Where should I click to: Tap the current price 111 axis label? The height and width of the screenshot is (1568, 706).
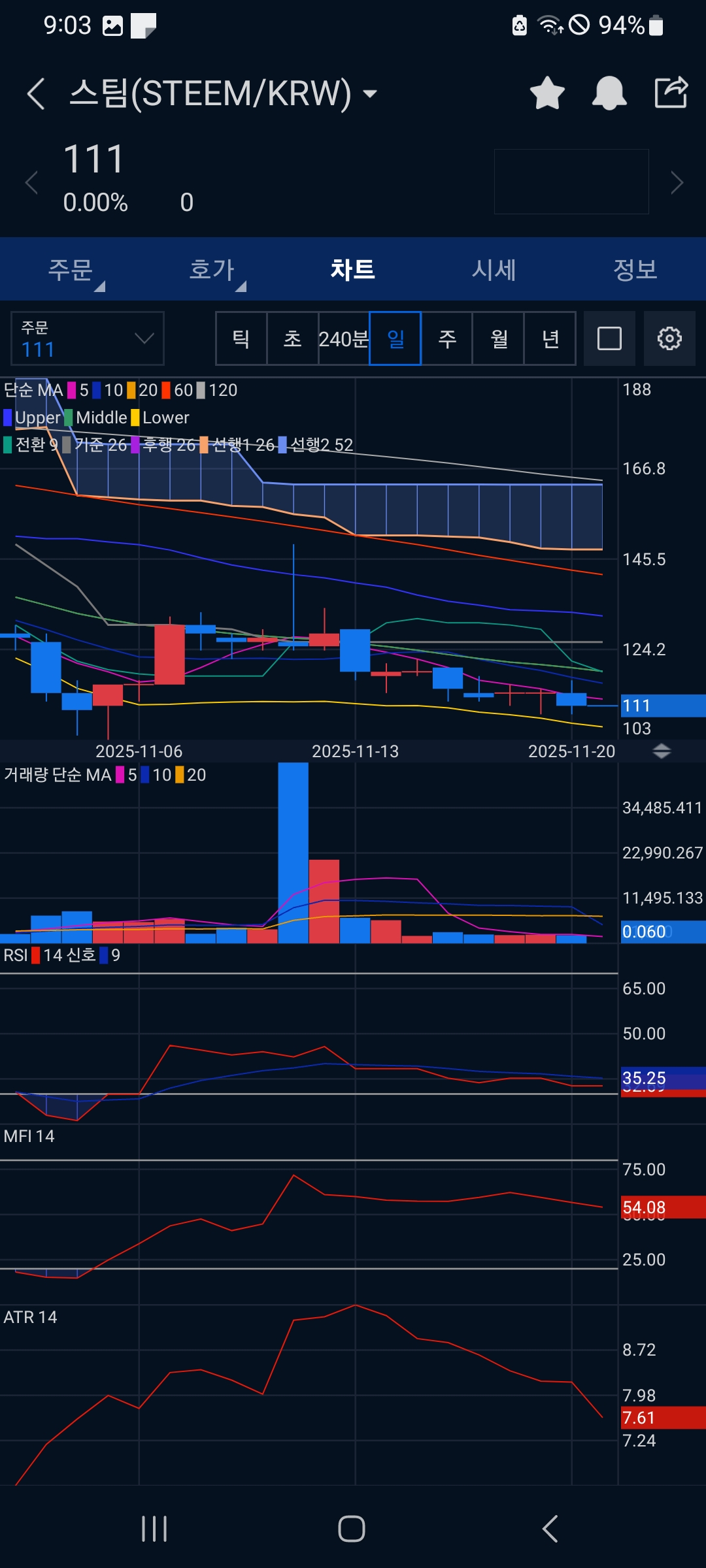tap(663, 706)
